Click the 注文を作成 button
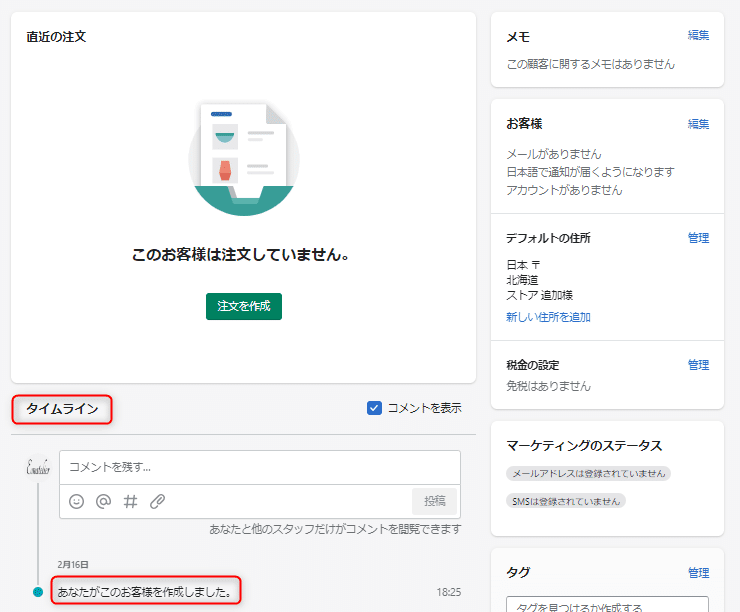Viewport: 740px width, 612px height. 244,306
